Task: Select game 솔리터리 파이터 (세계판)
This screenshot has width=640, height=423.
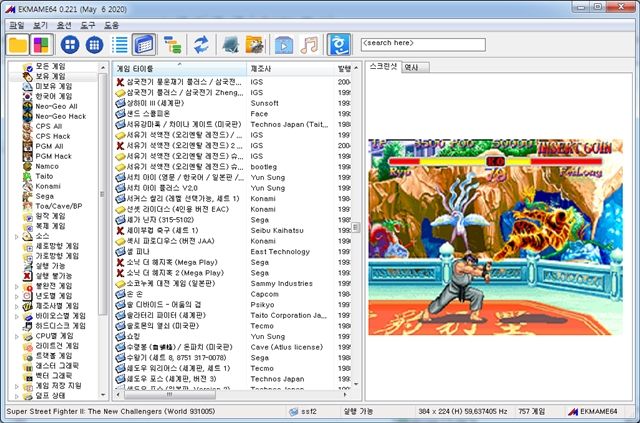Action: pos(166,315)
